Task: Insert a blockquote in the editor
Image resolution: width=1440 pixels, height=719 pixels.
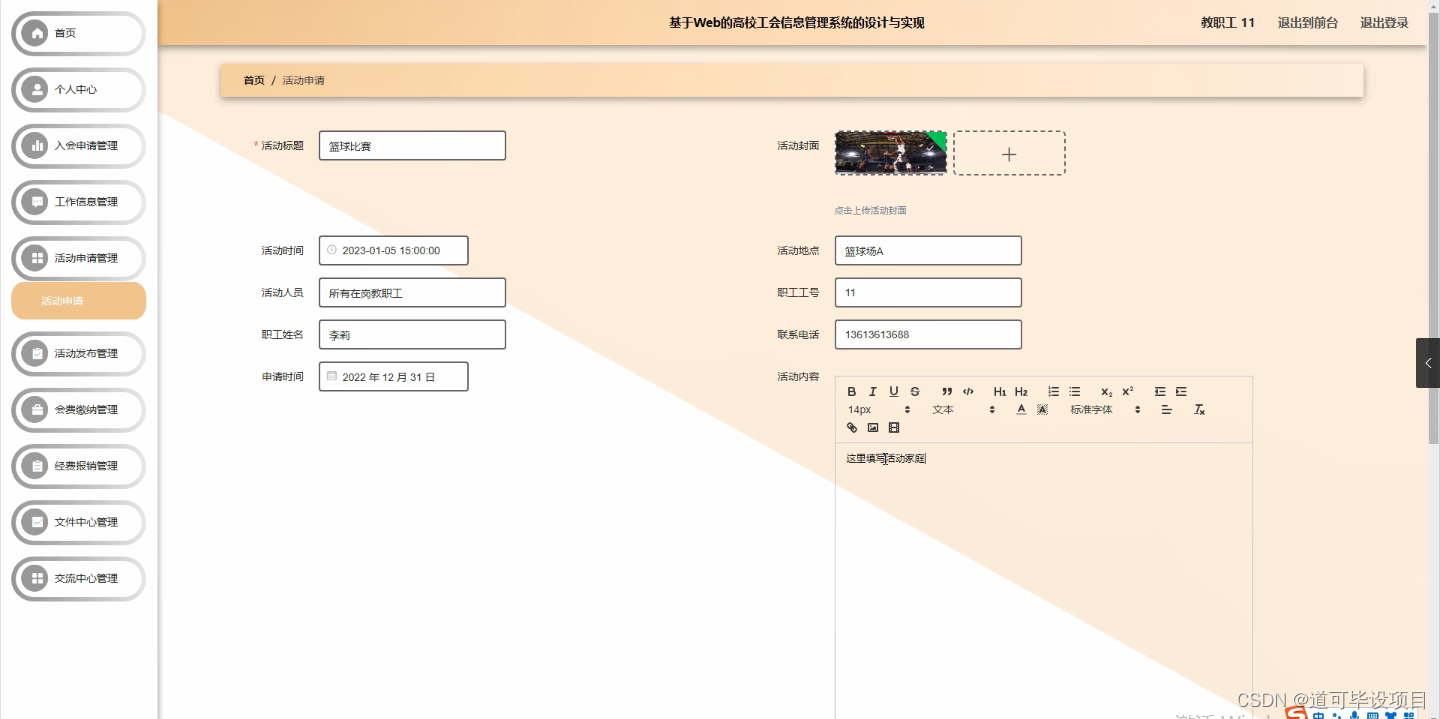Action: (x=948, y=391)
